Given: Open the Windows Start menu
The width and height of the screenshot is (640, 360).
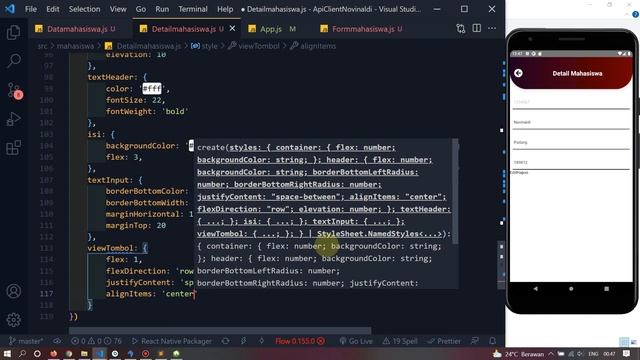Looking at the screenshot, I should [x=7, y=353].
